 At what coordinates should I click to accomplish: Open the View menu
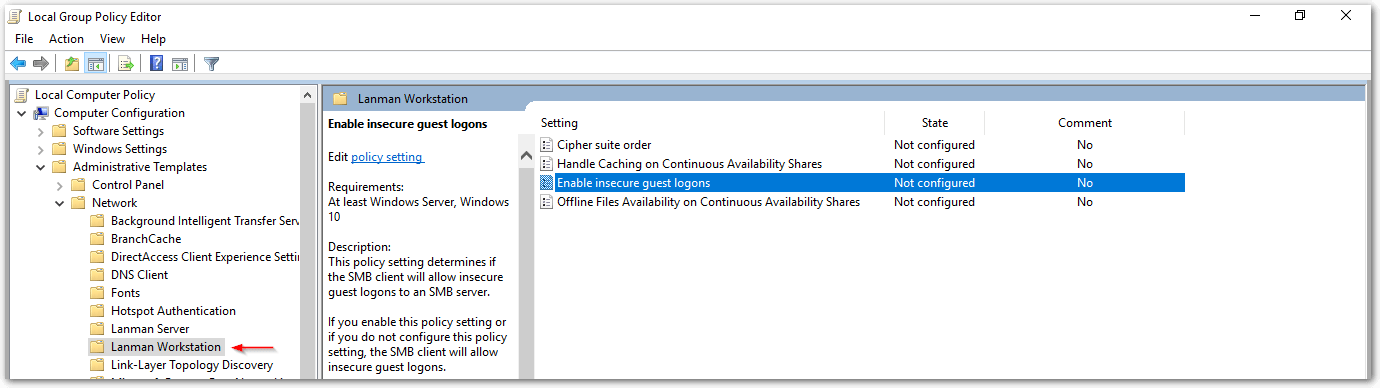pyautogui.click(x=112, y=38)
